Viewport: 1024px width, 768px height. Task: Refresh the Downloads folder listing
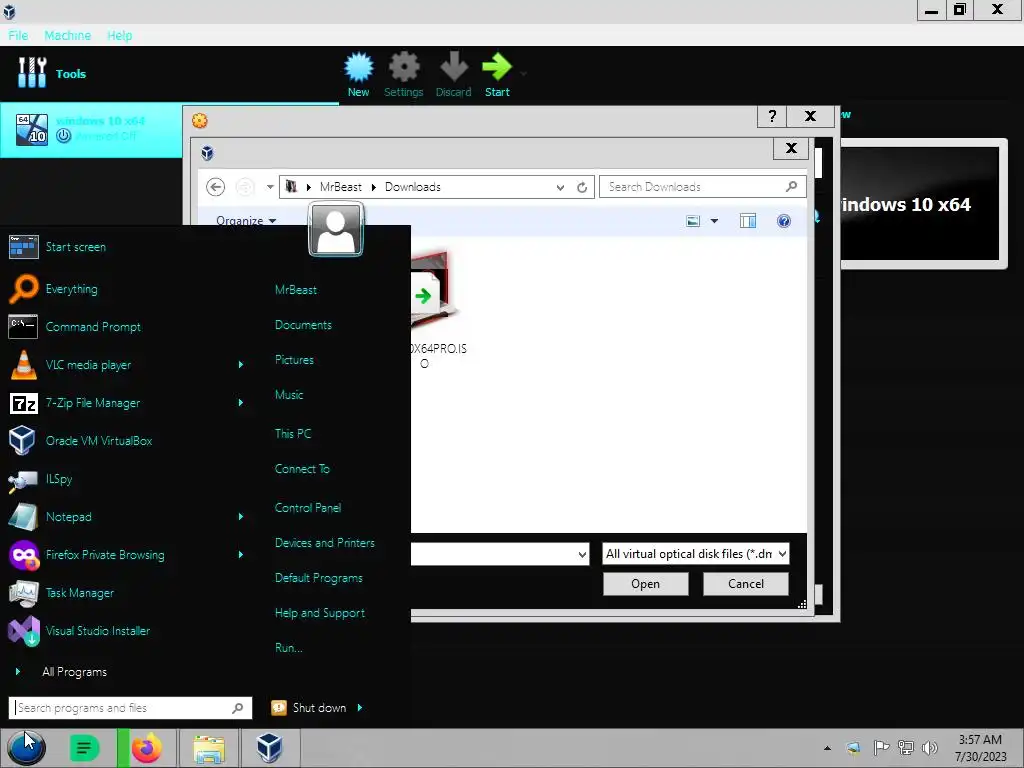tap(581, 187)
